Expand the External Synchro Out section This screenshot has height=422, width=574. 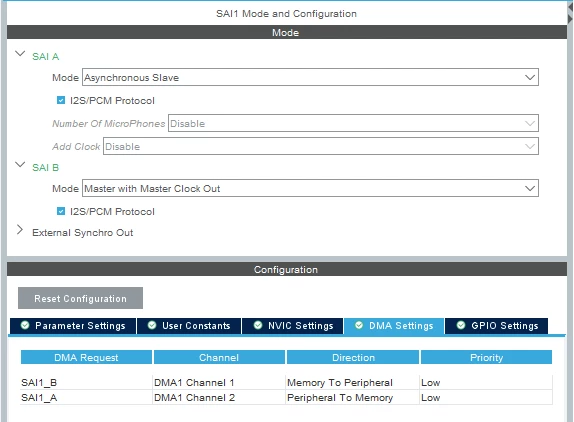click(20, 230)
